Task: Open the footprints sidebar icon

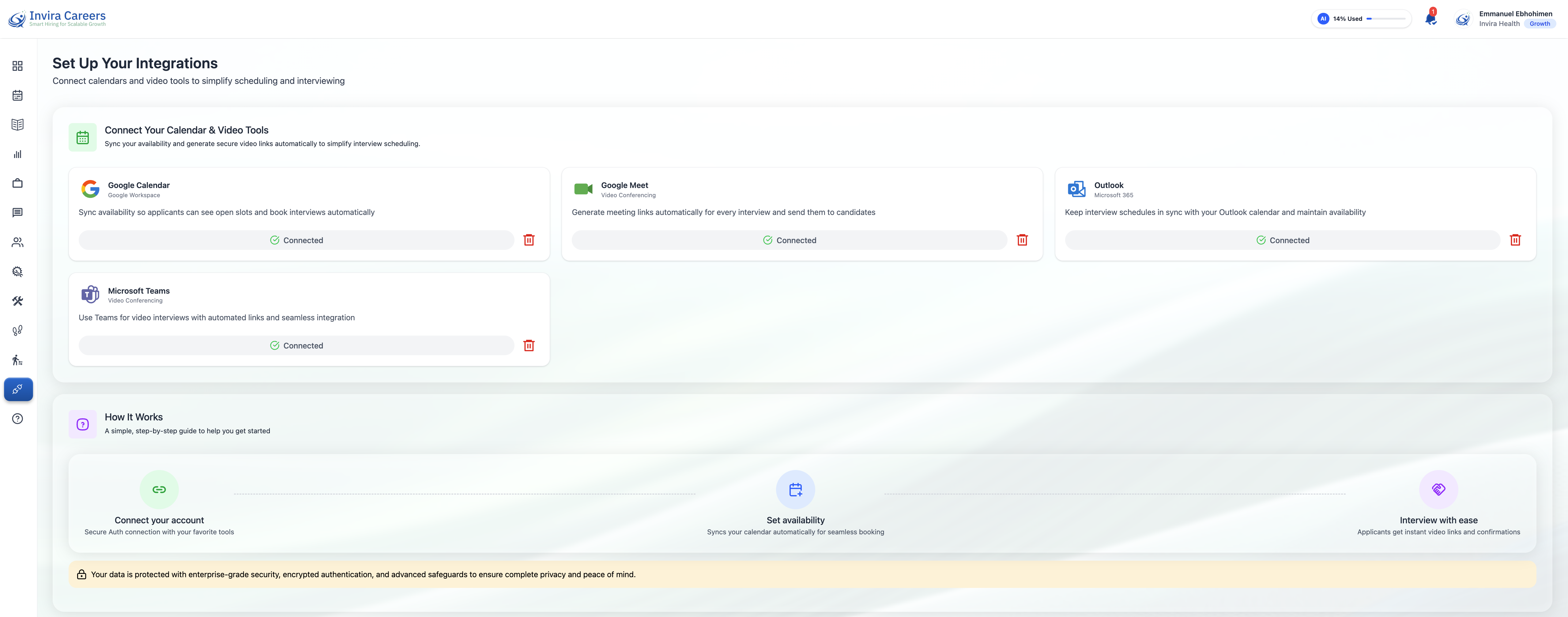Action: (18, 330)
